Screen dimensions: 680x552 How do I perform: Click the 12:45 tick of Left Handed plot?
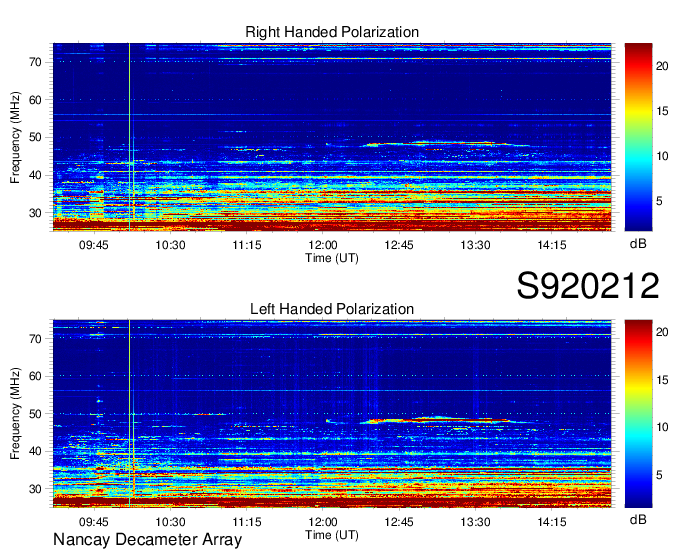399,522
